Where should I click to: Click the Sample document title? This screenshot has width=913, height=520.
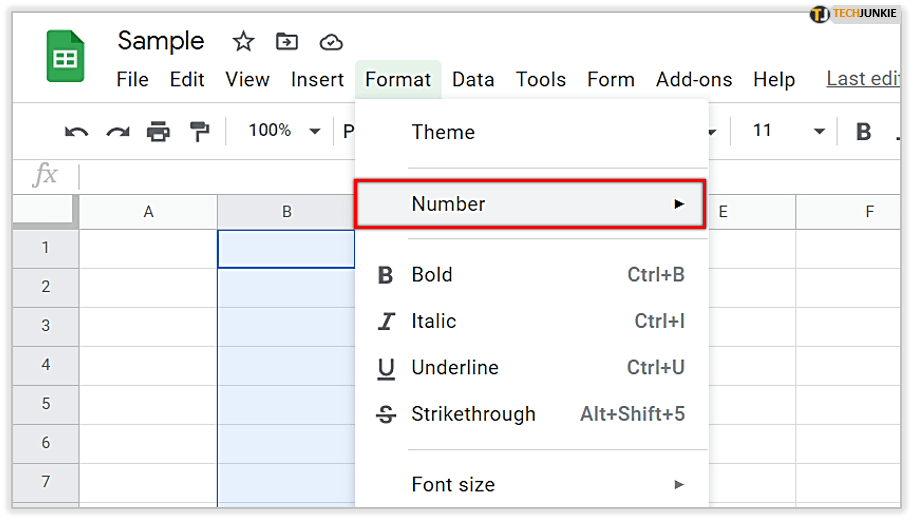pyautogui.click(x=161, y=41)
